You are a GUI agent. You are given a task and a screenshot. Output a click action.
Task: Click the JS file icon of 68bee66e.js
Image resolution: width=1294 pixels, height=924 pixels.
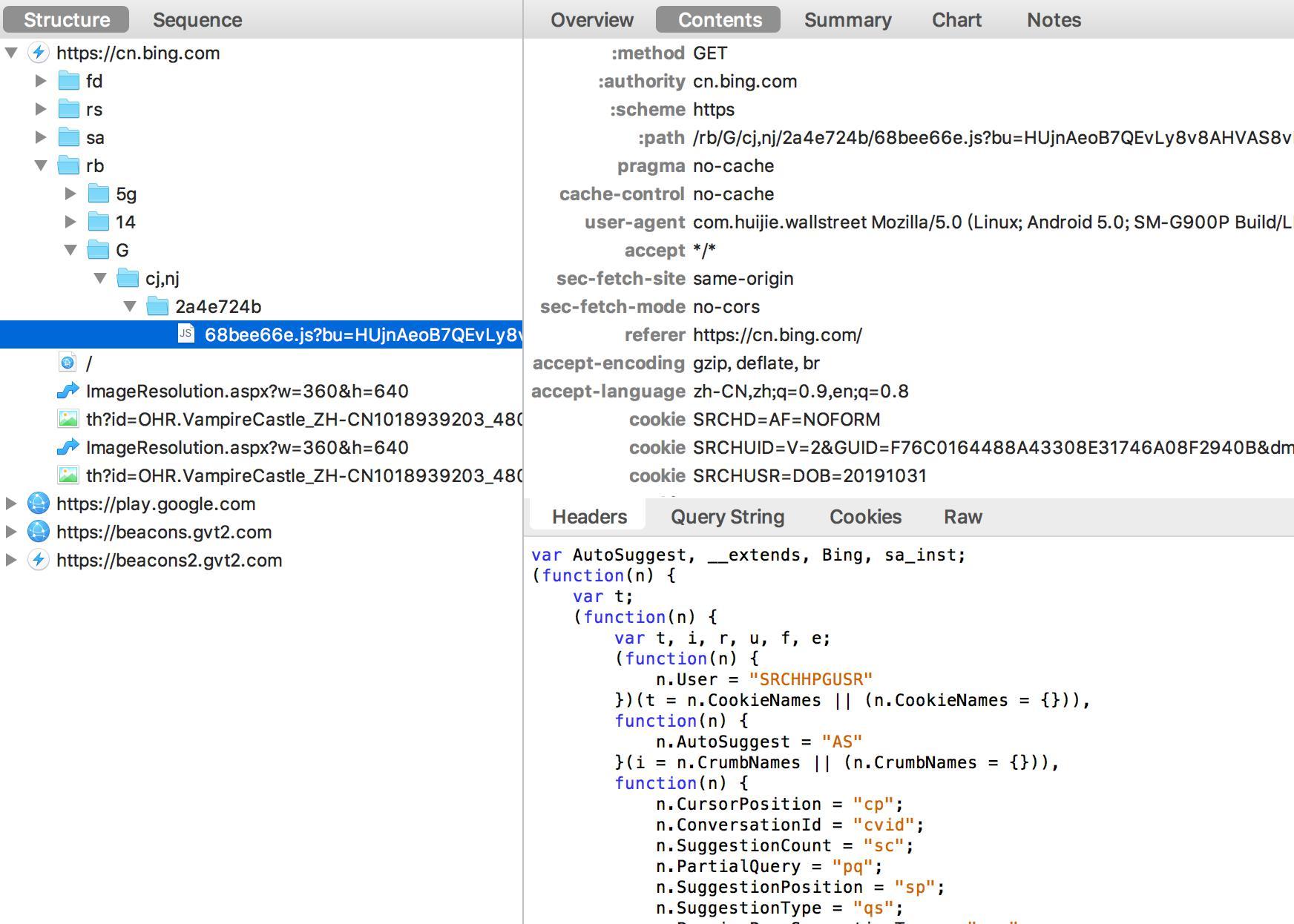click(x=186, y=334)
